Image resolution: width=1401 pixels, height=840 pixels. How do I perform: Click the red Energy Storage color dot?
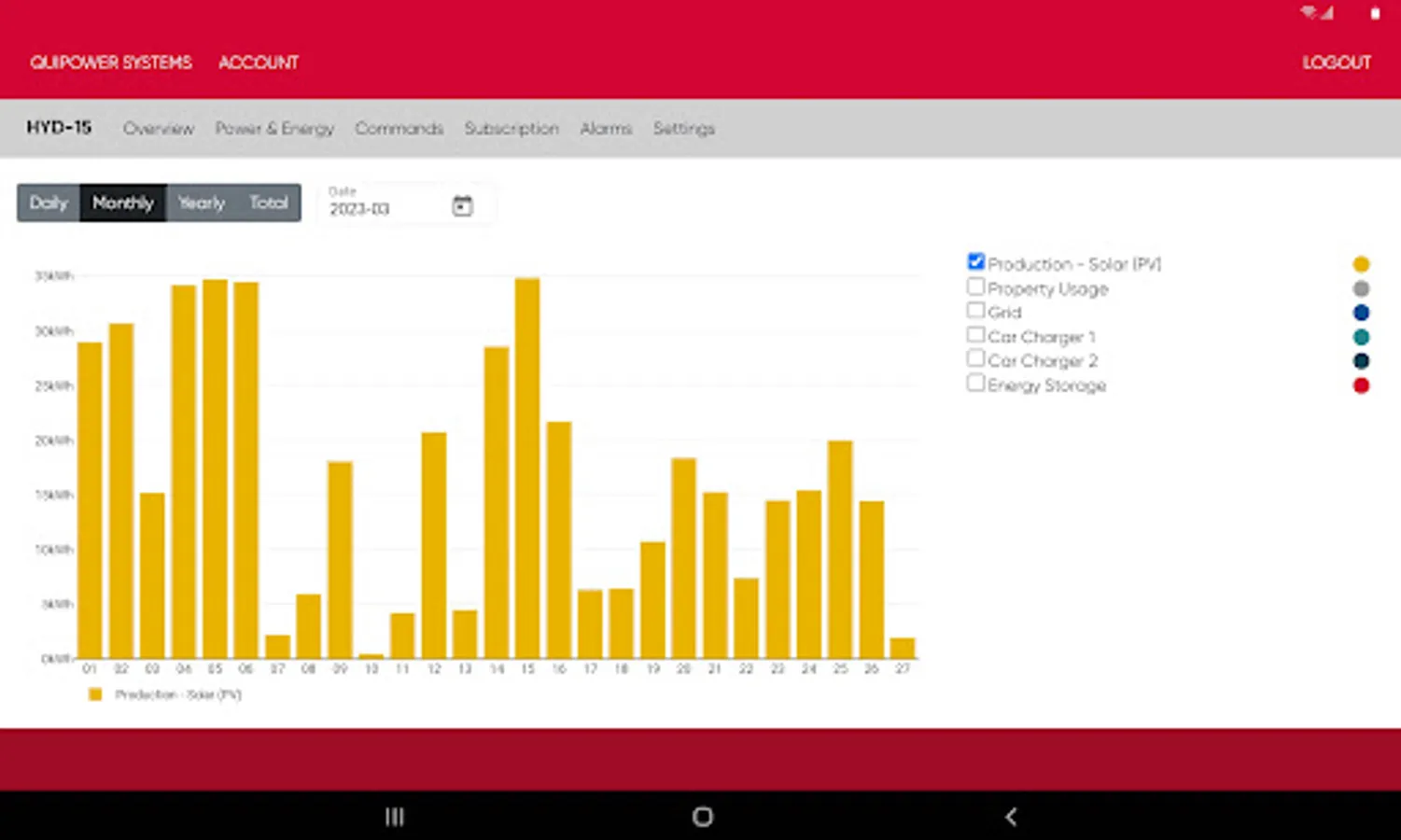click(1361, 385)
